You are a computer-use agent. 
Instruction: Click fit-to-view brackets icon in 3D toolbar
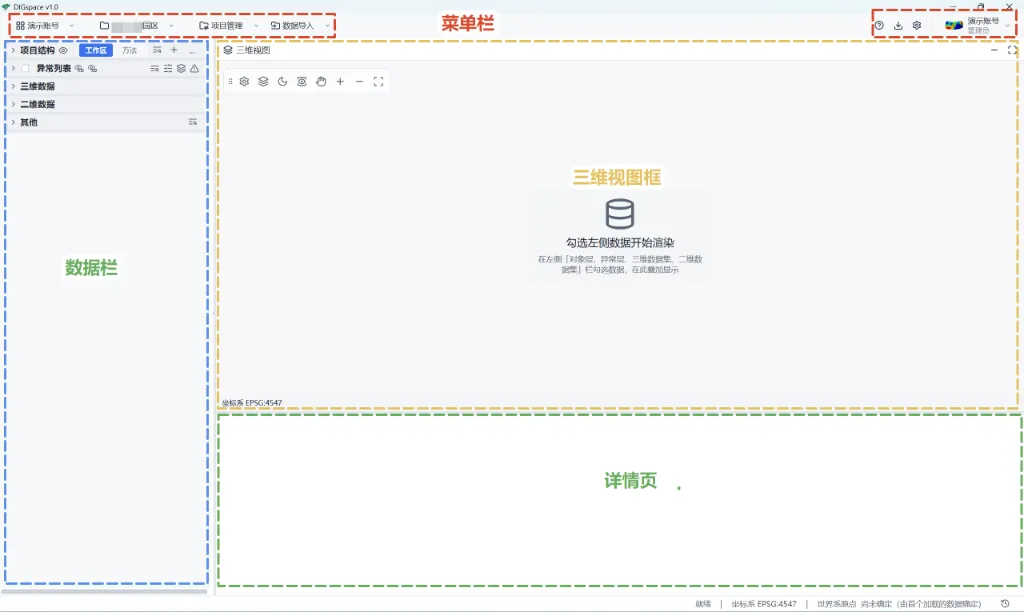tap(378, 82)
